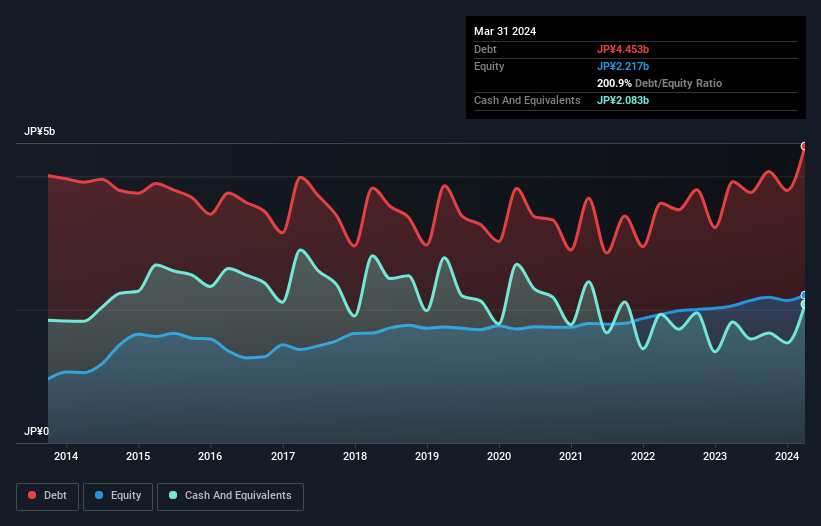
Task: Toggle the Cash And Equivalents legend button
Action: [x=230, y=496]
